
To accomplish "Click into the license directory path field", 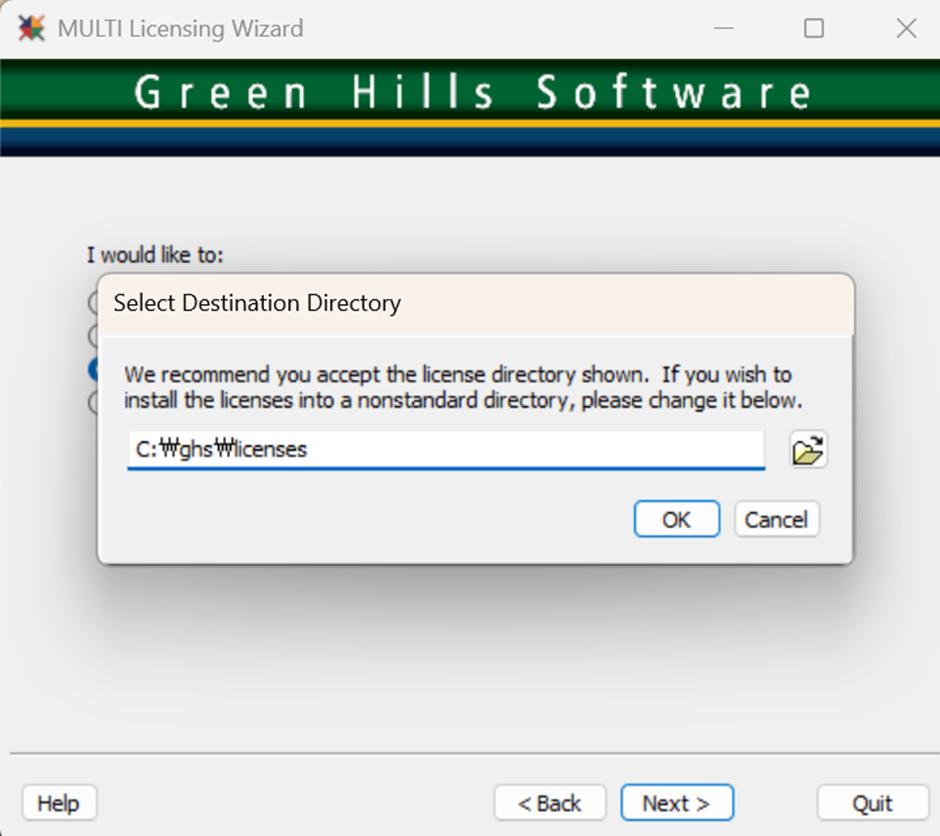I will click(x=446, y=449).
